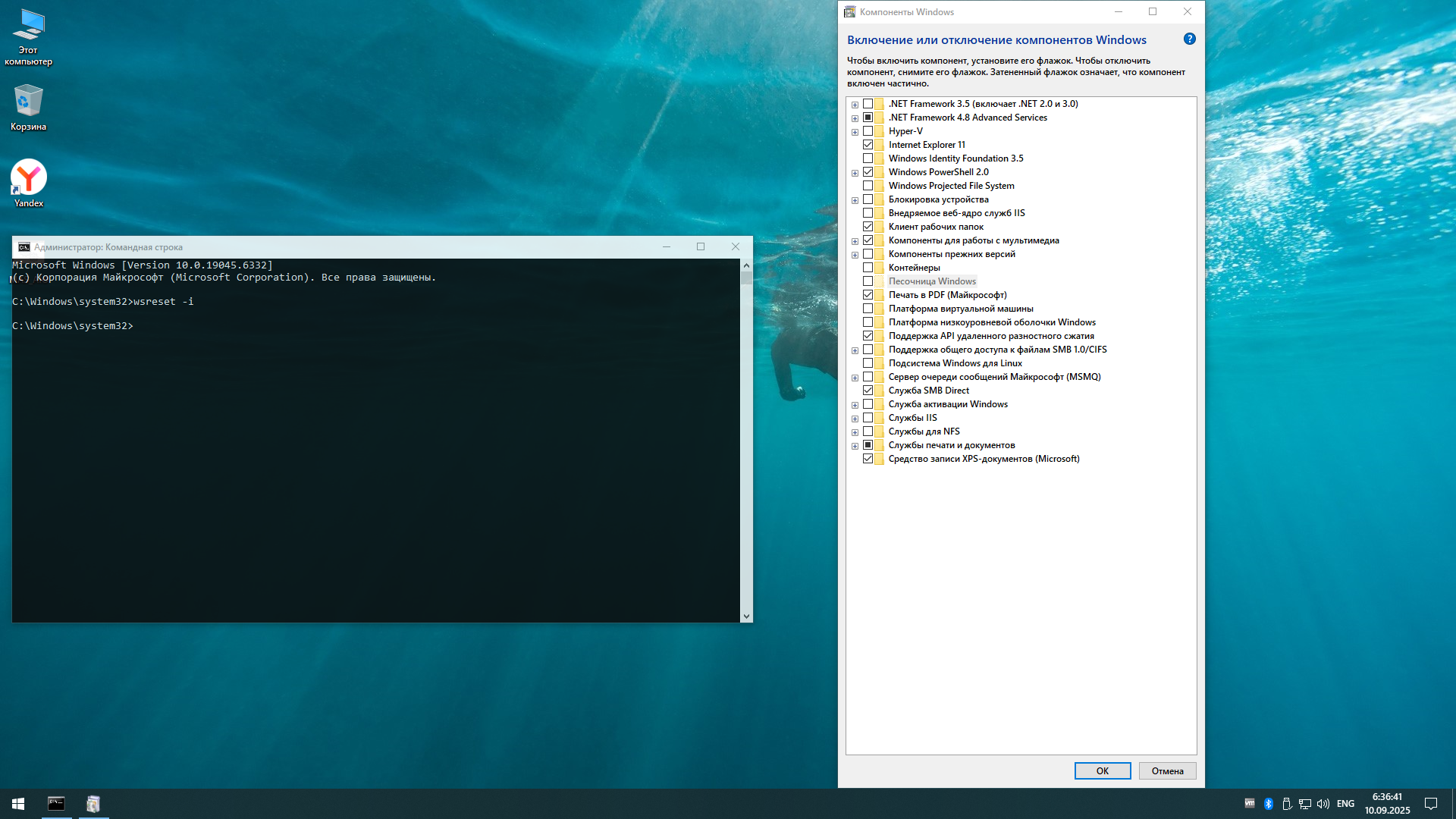This screenshot has width=1456, height=819.
Task: Click OK in the Windows Features dialog
Action: (x=1102, y=770)
